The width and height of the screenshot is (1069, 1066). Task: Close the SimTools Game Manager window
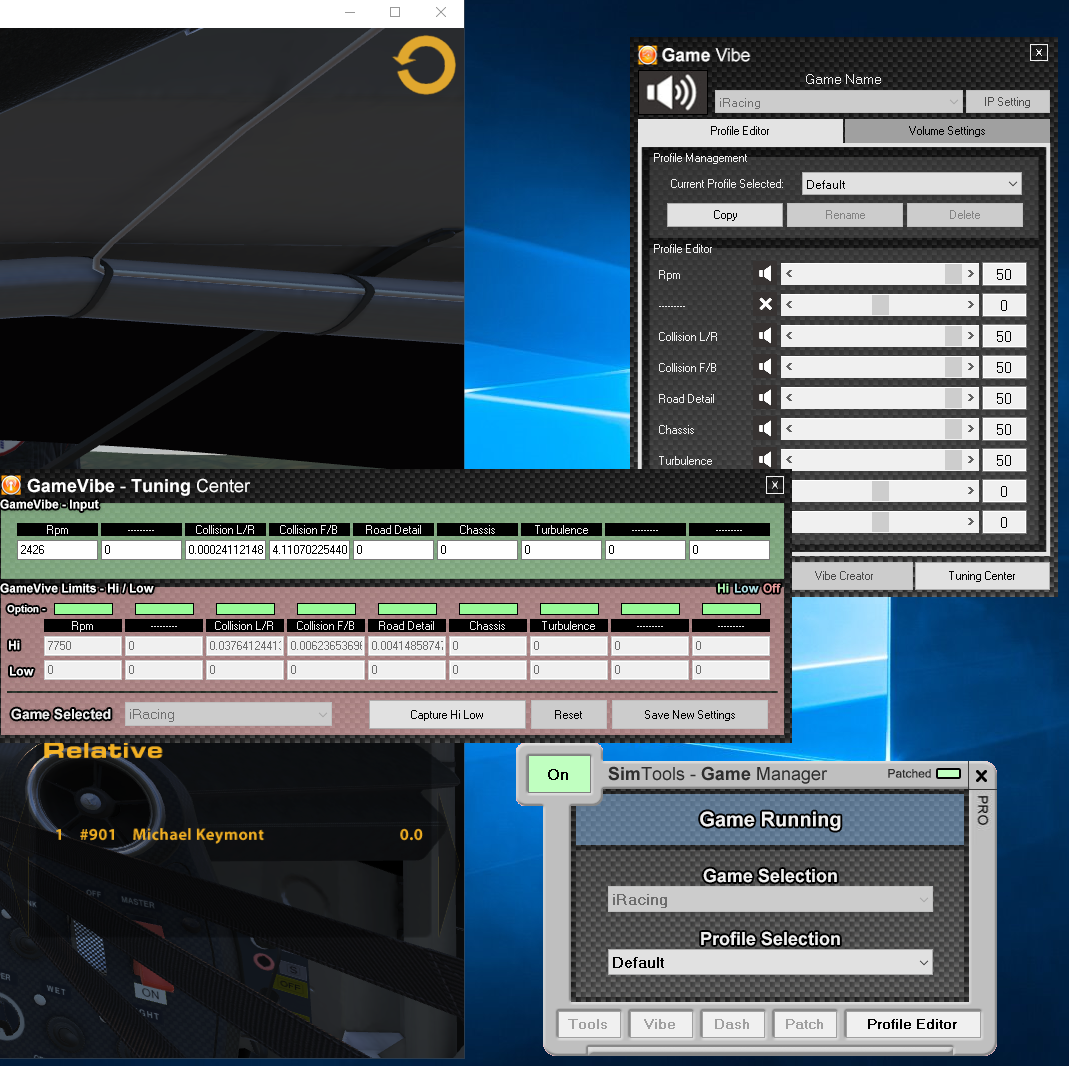(982, 776)
